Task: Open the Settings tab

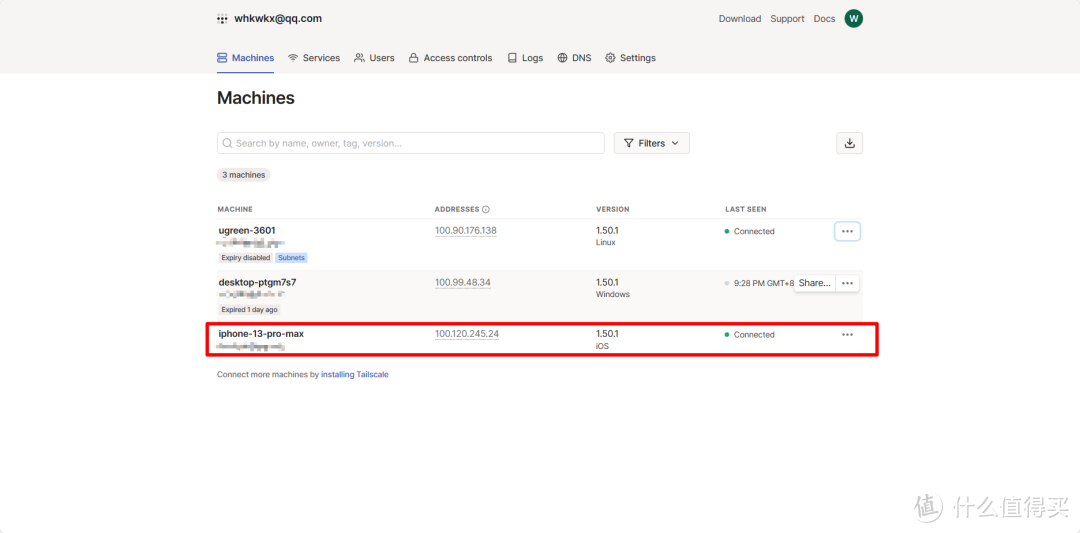Action: point(630,58)
